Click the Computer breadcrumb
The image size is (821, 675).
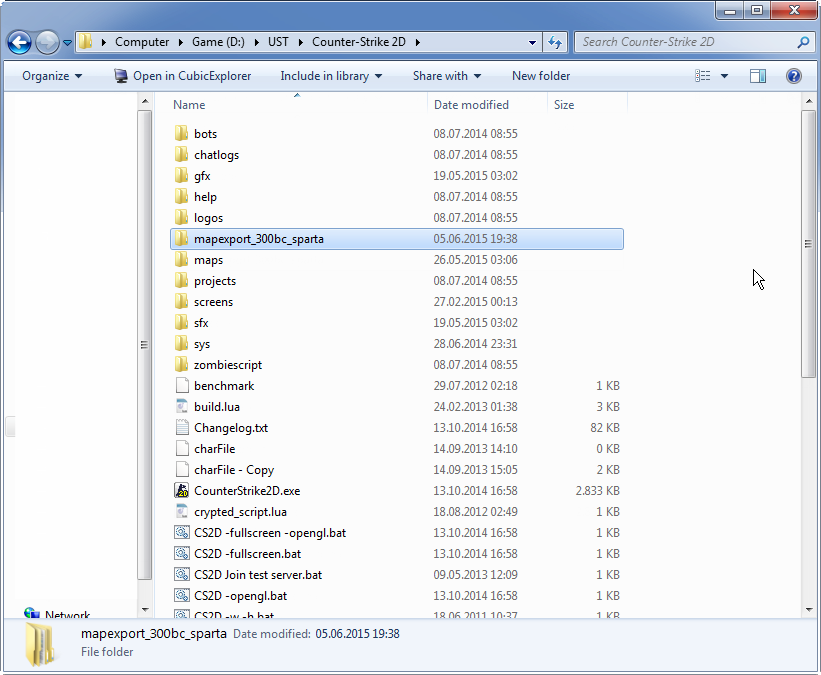142,42
